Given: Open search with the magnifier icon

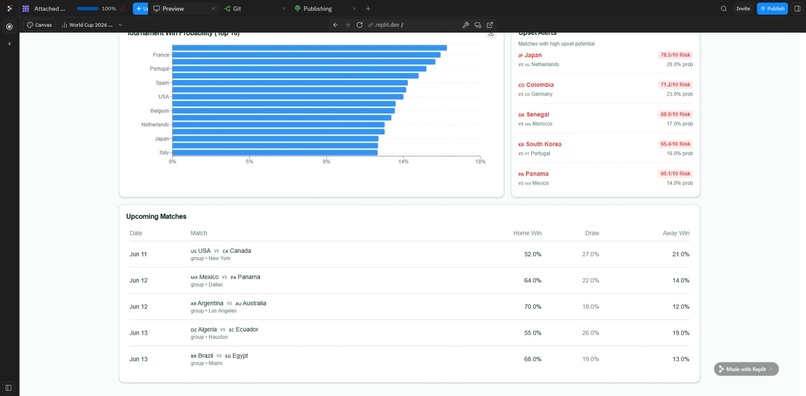Looking at the screenshot, I should pos(724,9).
